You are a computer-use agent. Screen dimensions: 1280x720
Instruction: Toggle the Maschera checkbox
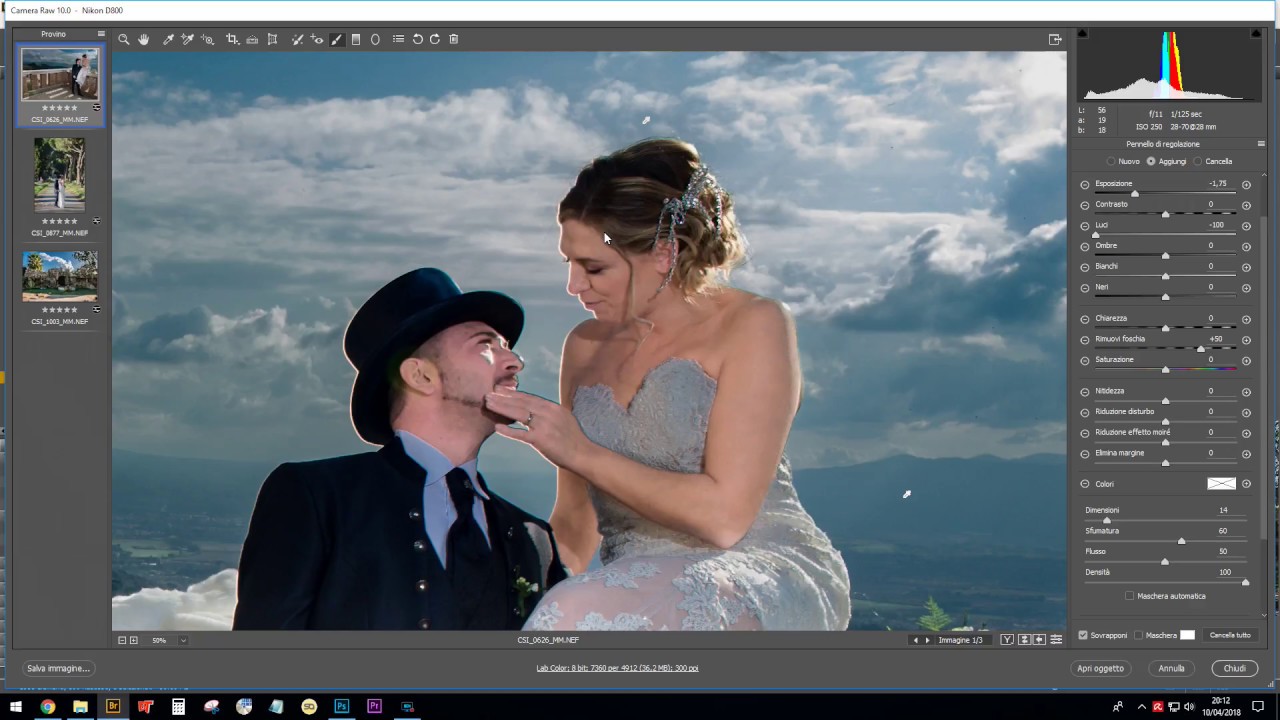1138,635
